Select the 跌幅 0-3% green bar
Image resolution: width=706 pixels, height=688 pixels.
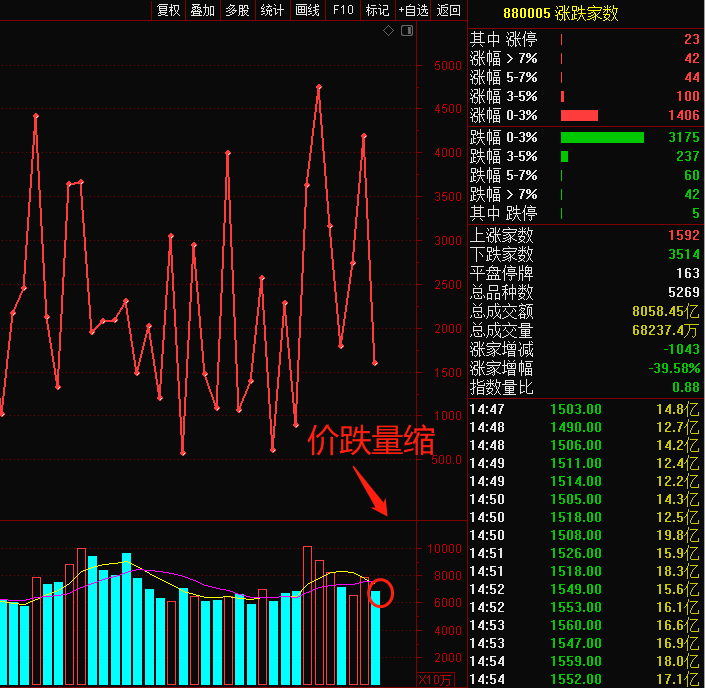602,137
